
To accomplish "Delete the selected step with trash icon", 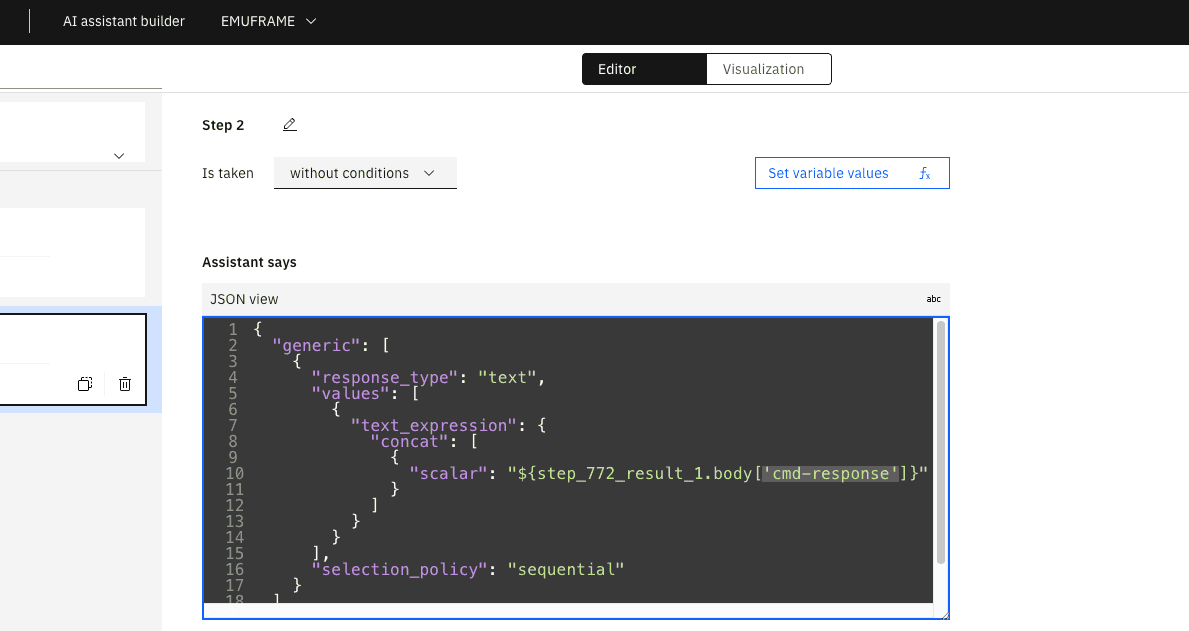I will (125, 384).
